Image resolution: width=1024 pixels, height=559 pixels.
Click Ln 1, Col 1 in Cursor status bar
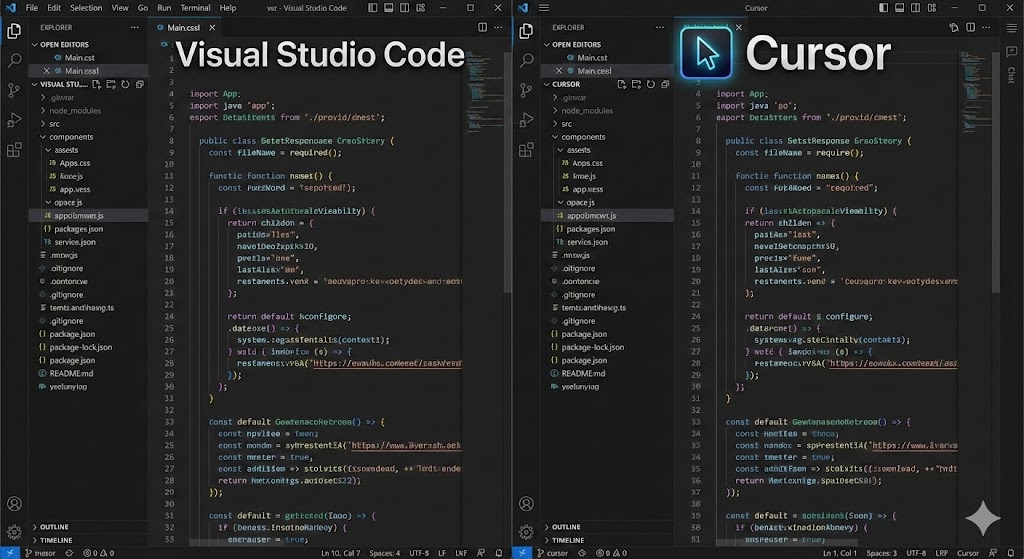(x=840, y=553)
